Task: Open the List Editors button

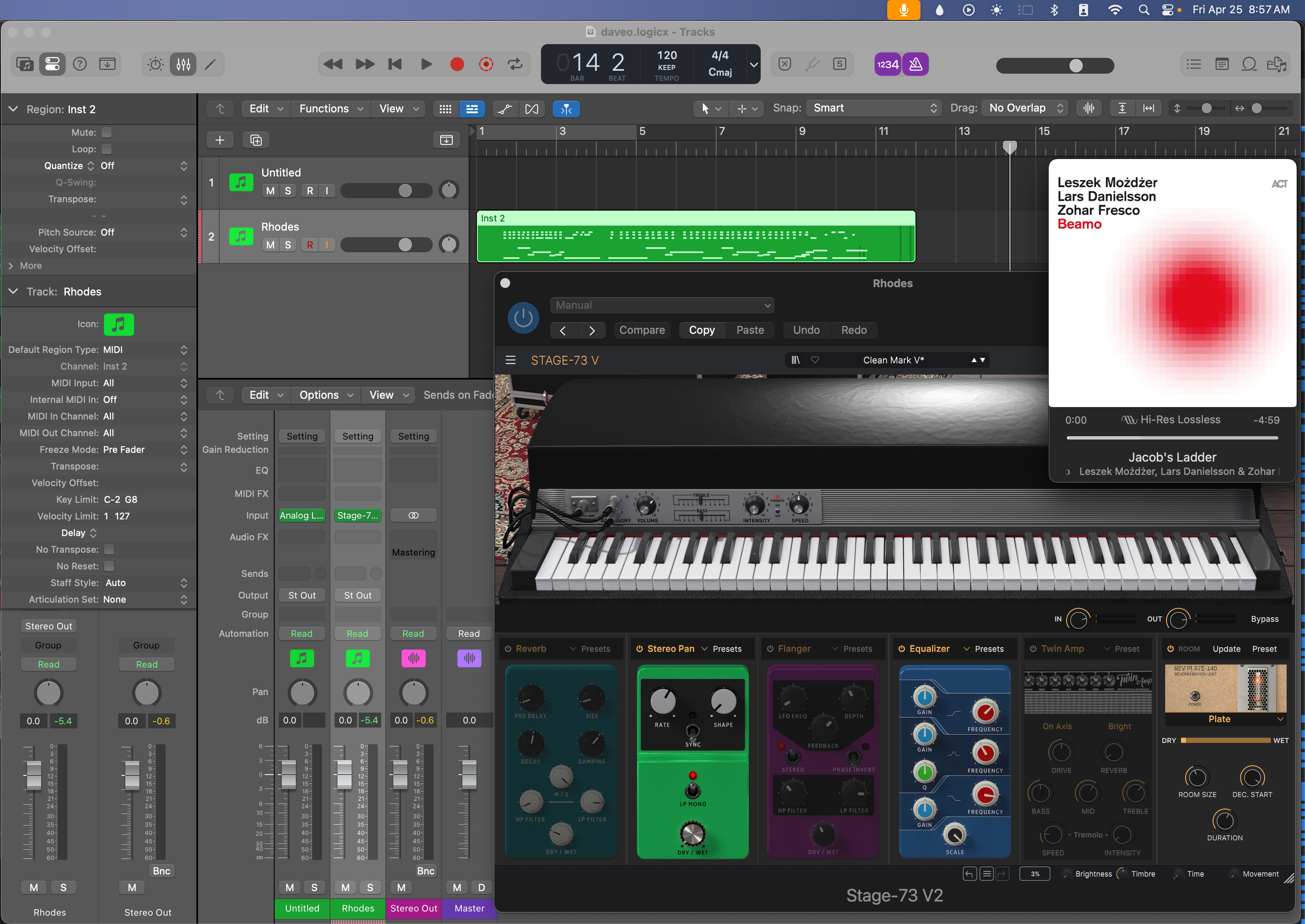Action: tap(1193, 64)
